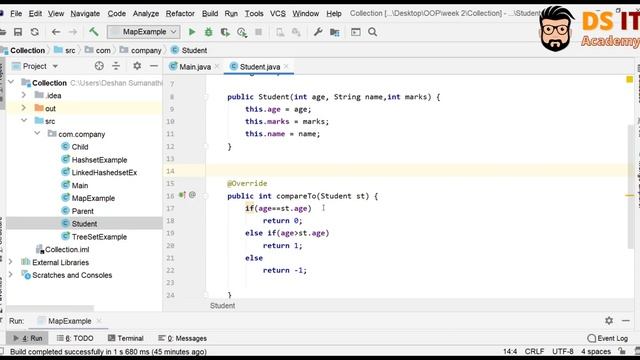This screenshot has width=640, height=360.
Task: Run MapExample with green play icon
Action: pos(191,32)
